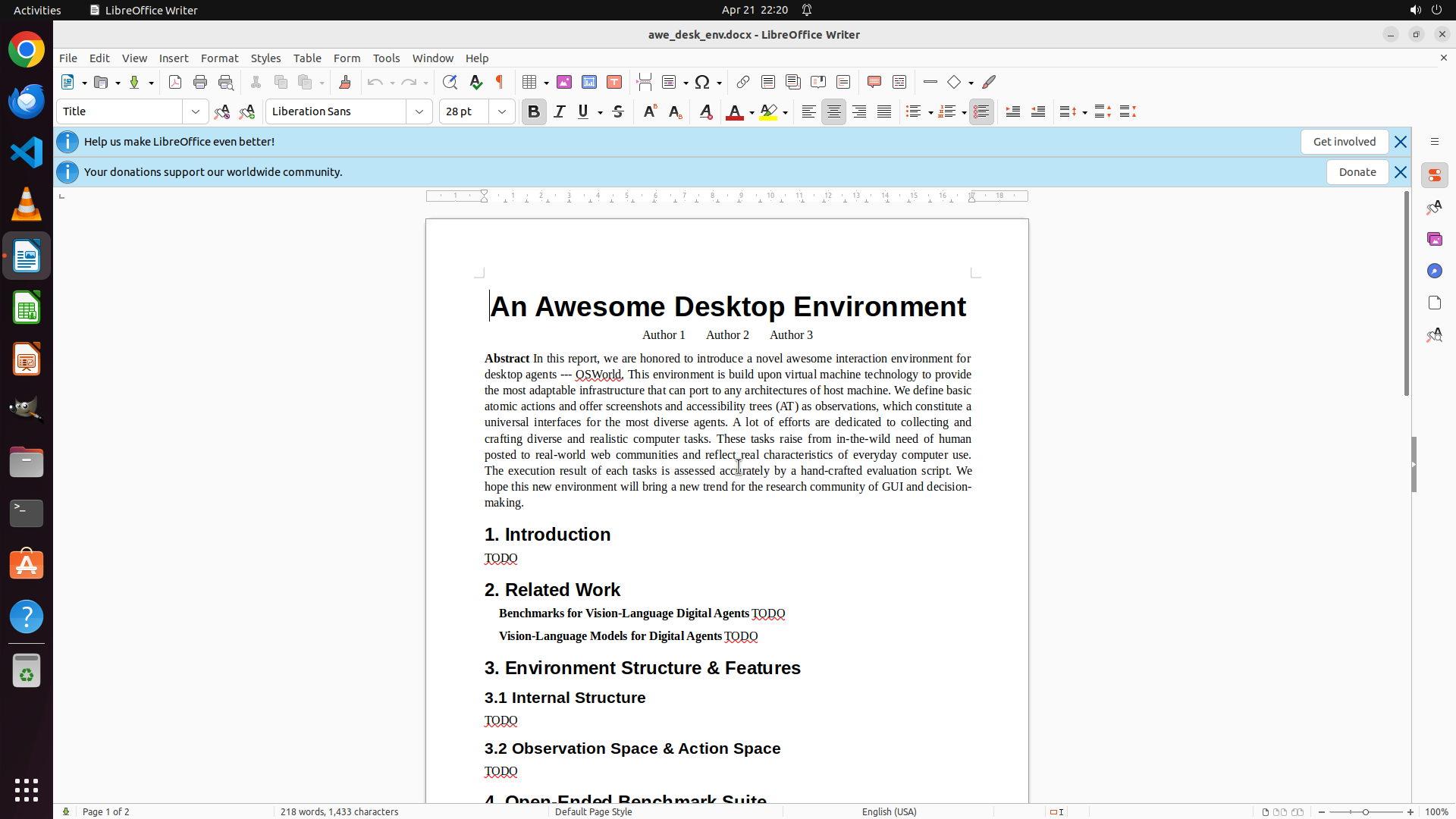This screenshot has width=1456, height=819.
Task: Open the Tools menu
Action: 386,58
